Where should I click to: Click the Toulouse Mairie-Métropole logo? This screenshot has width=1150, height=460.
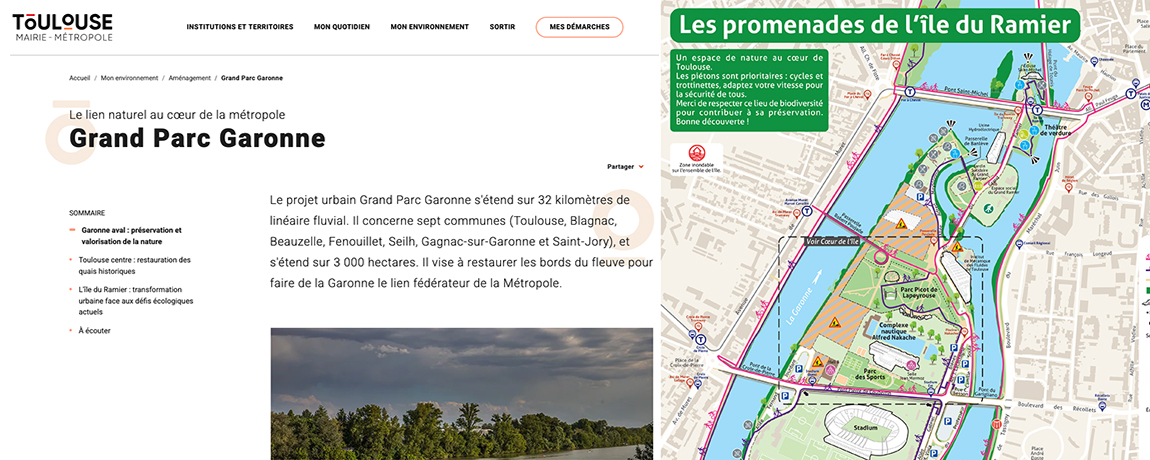click(62, 27)
